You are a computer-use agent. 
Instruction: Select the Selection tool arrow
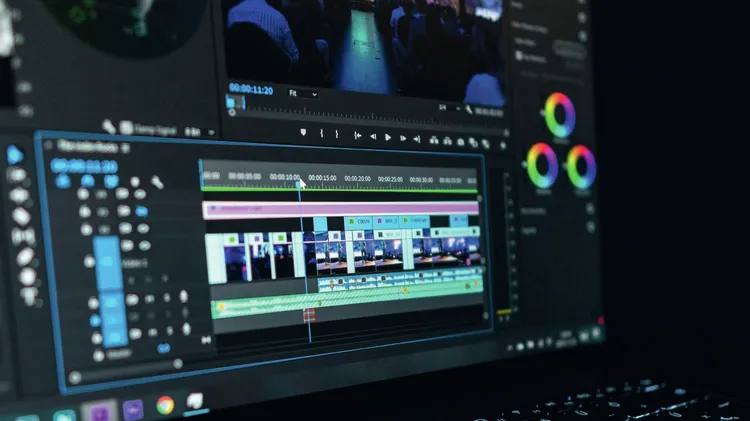pos(15,155)
